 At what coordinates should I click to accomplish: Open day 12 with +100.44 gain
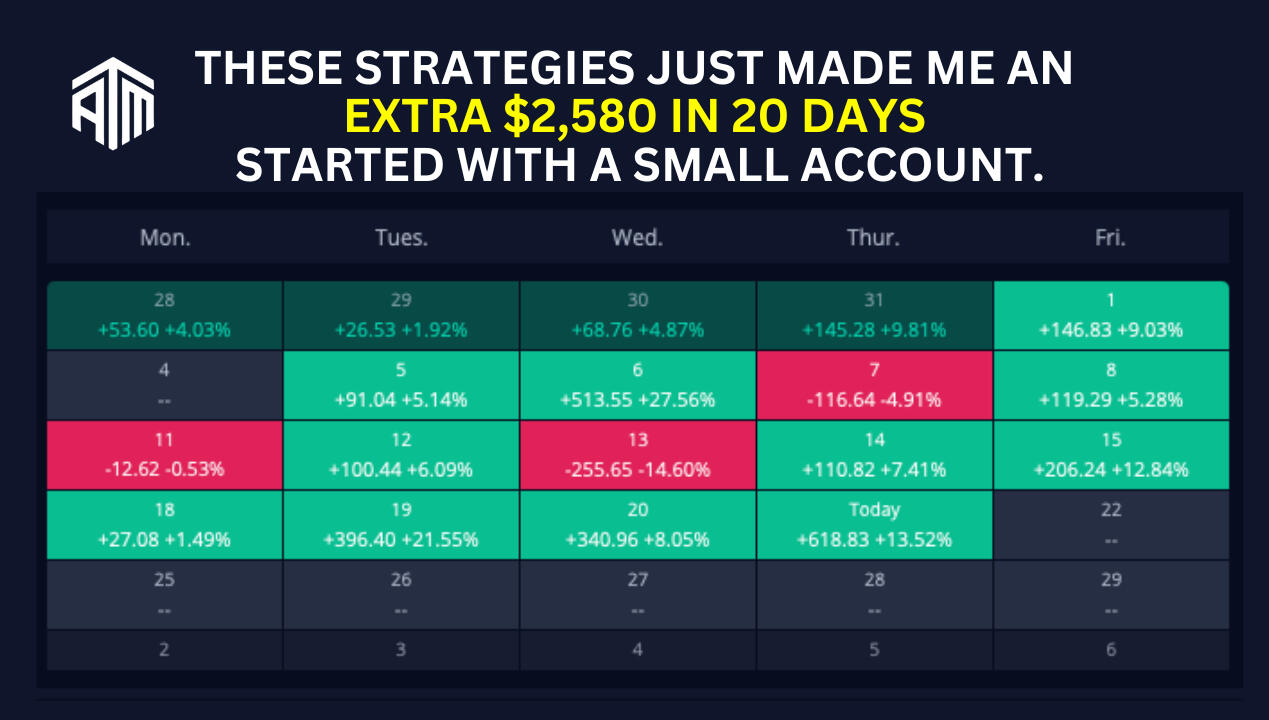coord(401,455)
